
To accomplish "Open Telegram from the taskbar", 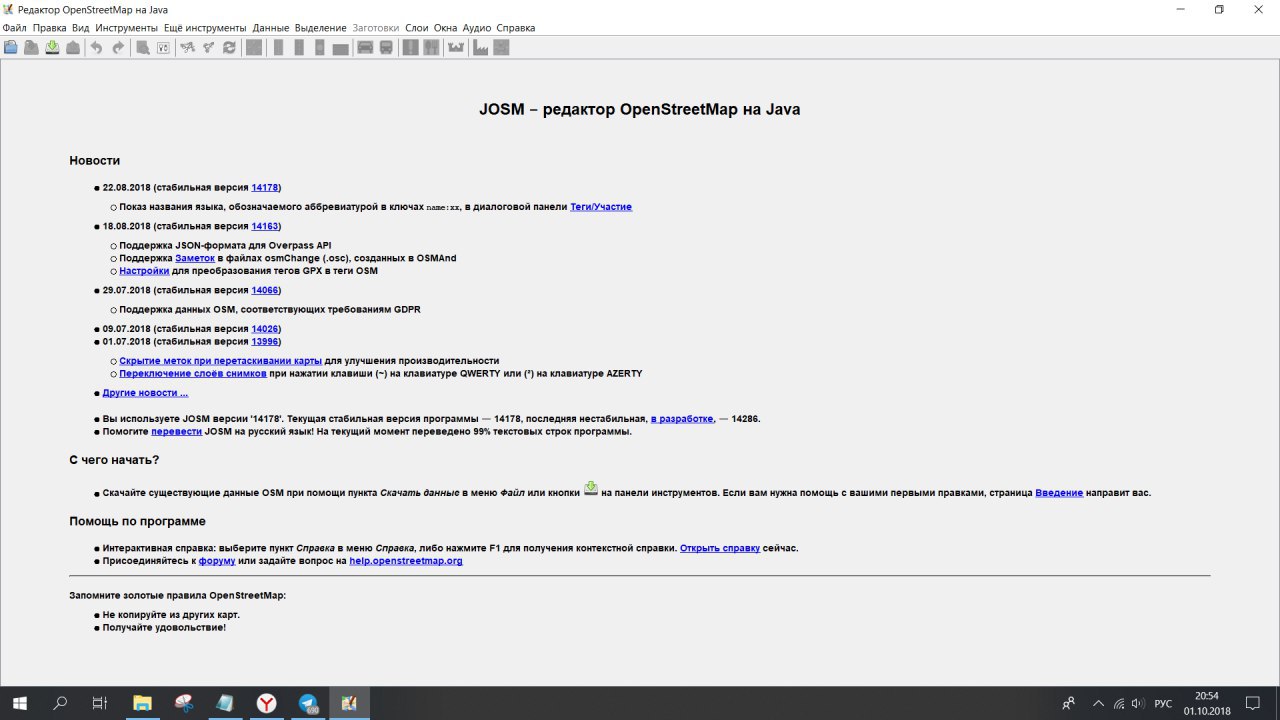I will (308, 703).
